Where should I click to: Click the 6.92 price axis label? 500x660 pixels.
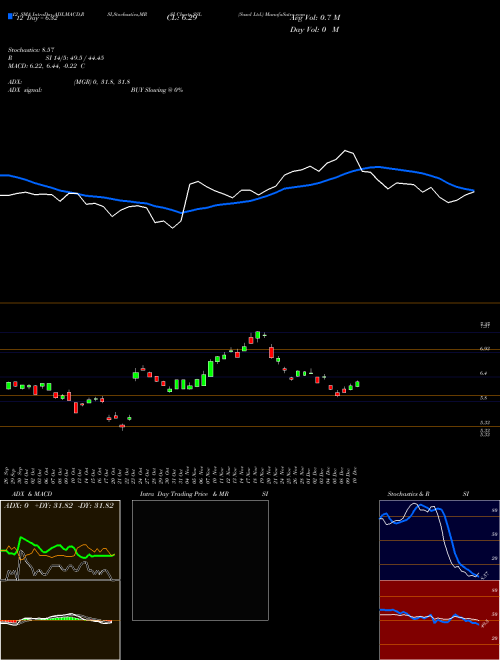484,349
